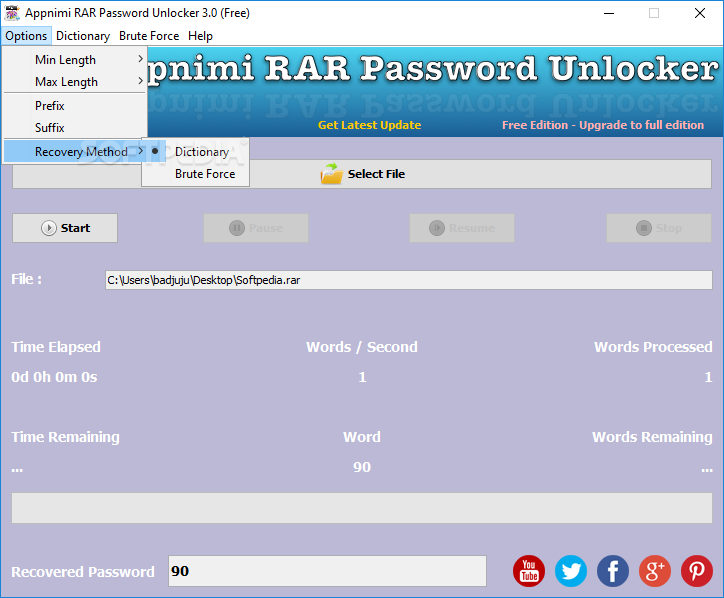724x598 pixels.
Task: Open the Brute Force menu in menu bar
Action: pyautogui.click(x=149, y=36)
